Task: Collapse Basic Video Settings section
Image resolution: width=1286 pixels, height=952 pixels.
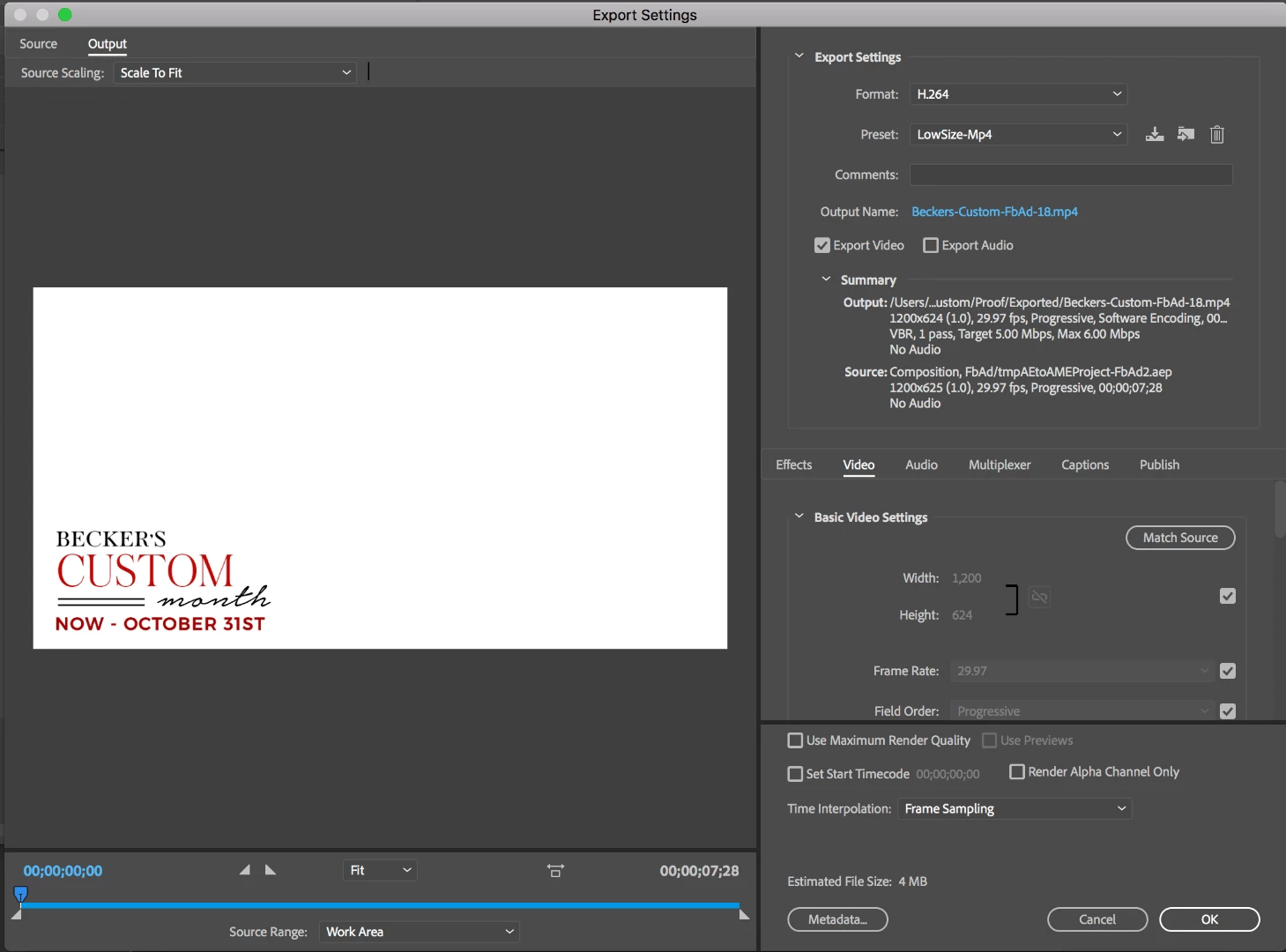Action: click(799, 517)
